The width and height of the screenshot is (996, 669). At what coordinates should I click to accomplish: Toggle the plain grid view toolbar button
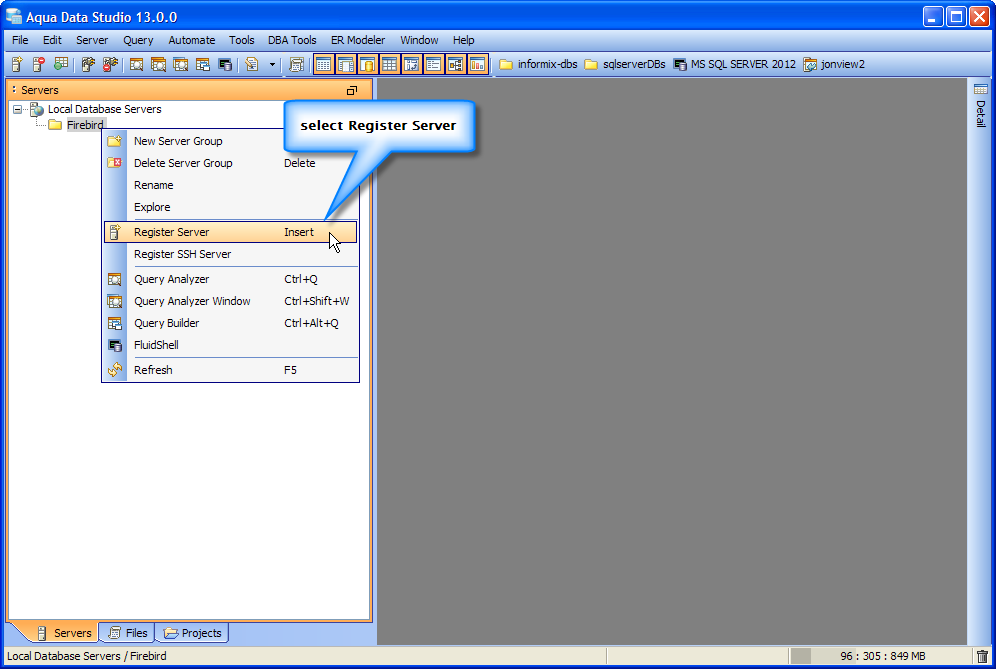click(389, 64)
